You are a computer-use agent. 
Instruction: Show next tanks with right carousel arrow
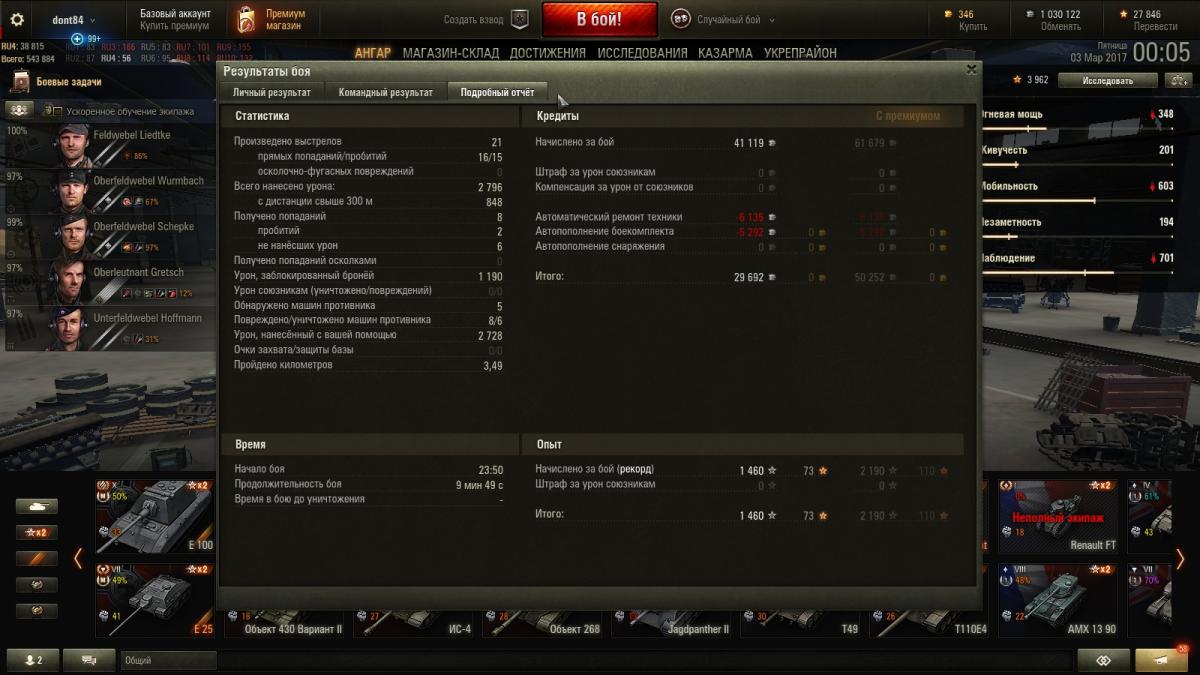click(1180, 558)
